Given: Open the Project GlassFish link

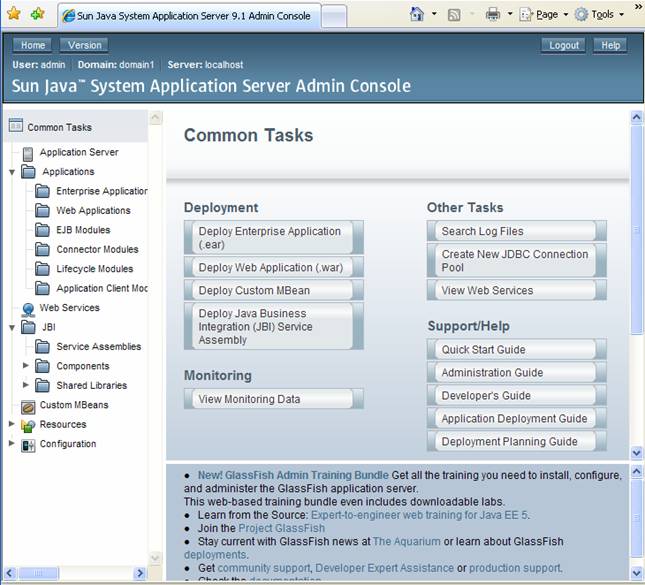Looking at the screenshot, I should click(281, 528).
